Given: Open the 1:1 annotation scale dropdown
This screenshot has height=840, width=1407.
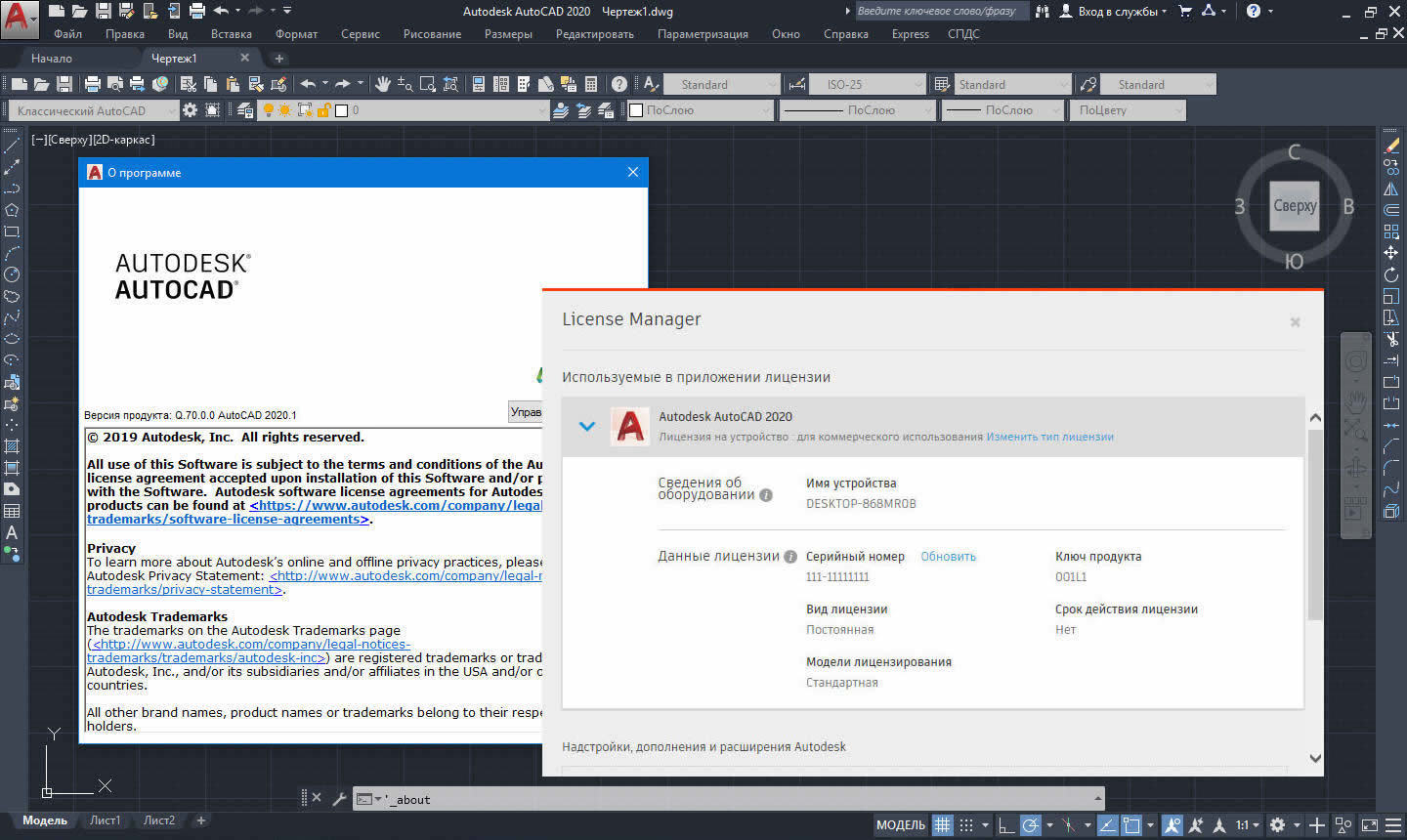Looking at the screenshot, I should coord(1246,825).
